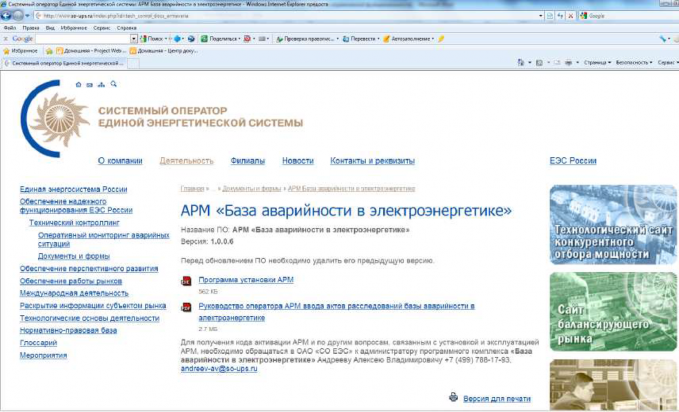Open the Правка menu
The width and height of the screenshot is (679, 412).
(x=31, y=28)
